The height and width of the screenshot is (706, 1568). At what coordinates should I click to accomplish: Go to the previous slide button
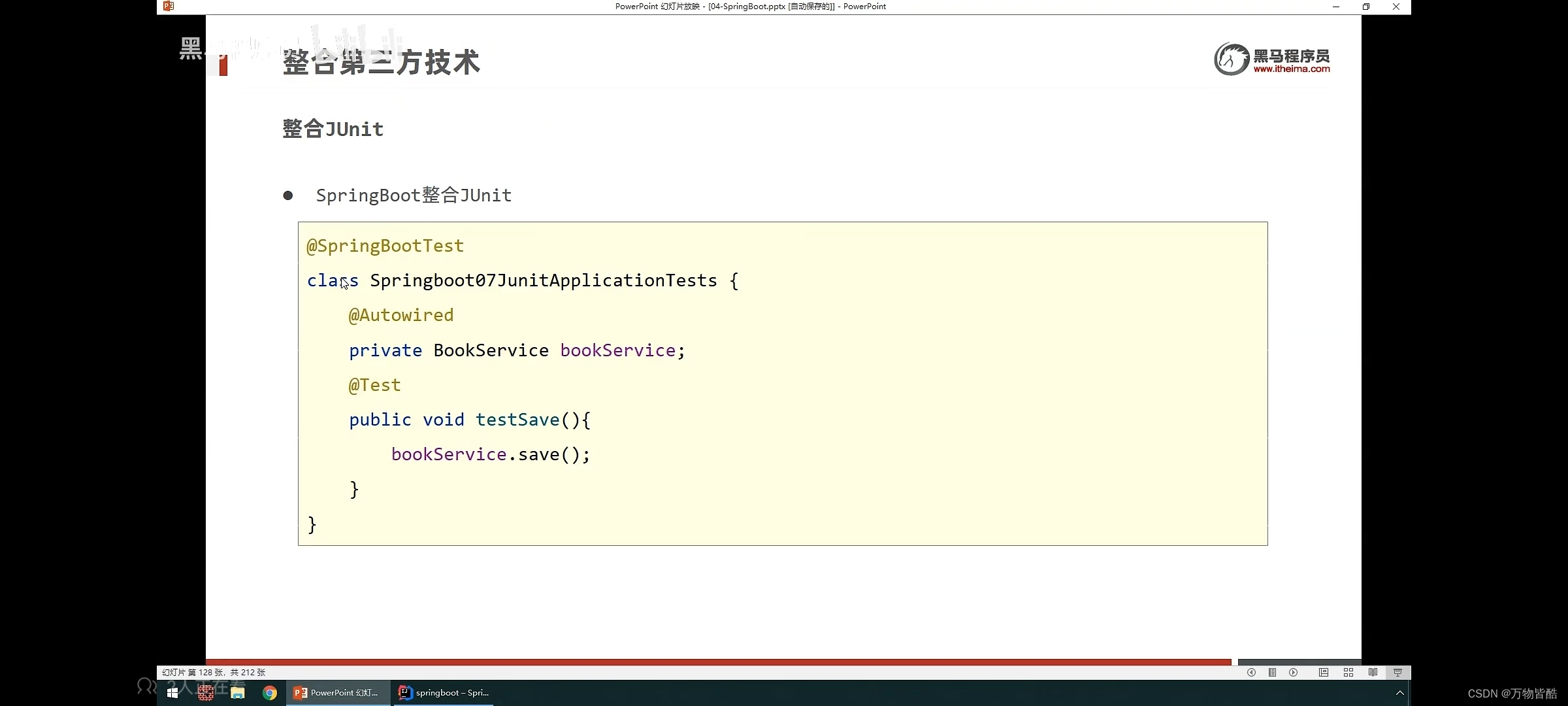[x=1251, y=672]
